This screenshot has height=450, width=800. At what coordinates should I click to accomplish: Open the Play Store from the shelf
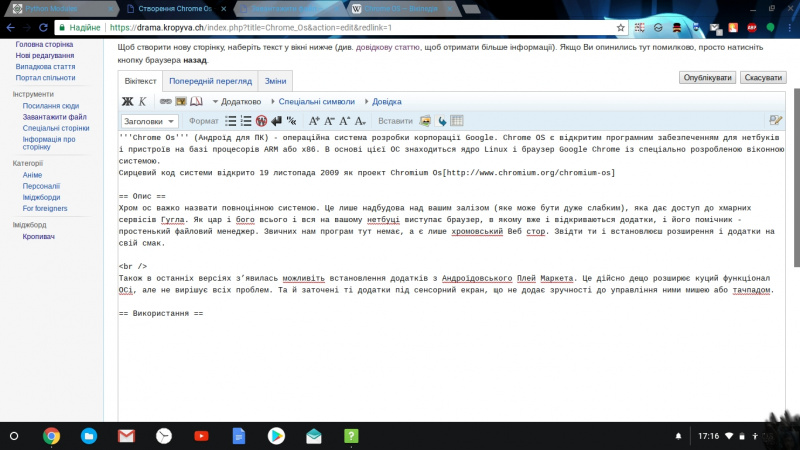click(x=276, y=436)
